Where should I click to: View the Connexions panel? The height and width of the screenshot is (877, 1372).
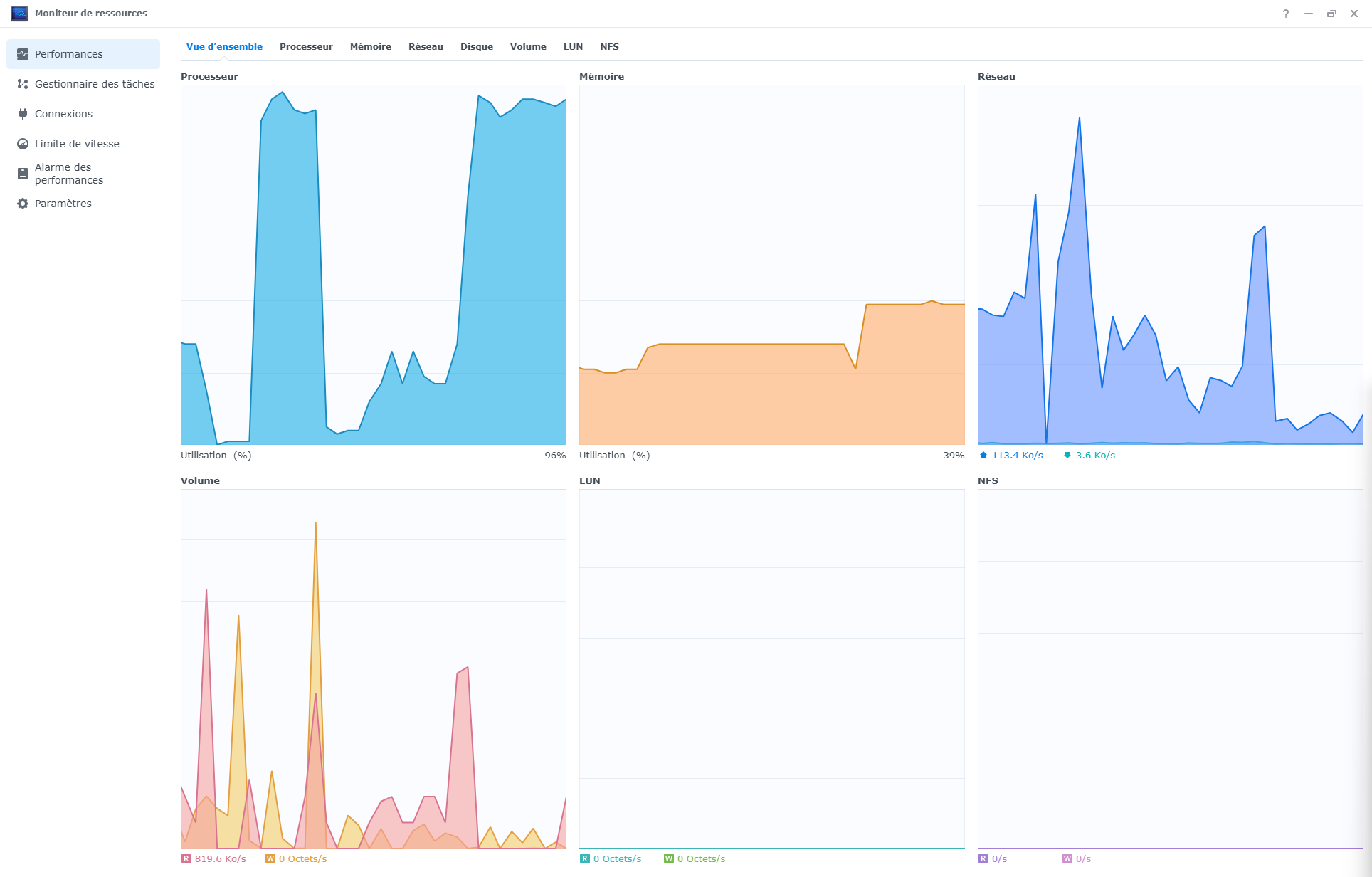pyautogui.click(x=63, y=114)
